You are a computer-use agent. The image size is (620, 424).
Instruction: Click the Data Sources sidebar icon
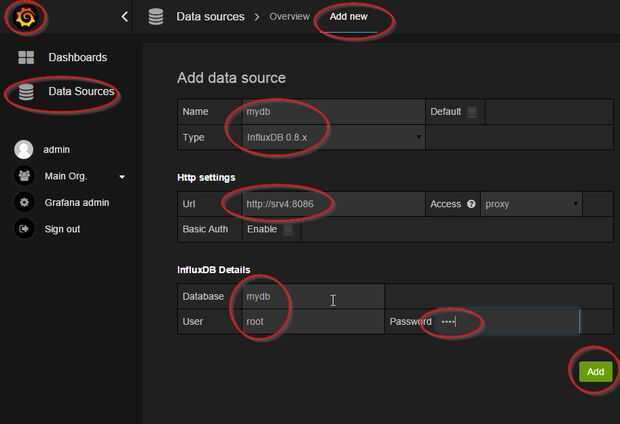coord(26,92)
